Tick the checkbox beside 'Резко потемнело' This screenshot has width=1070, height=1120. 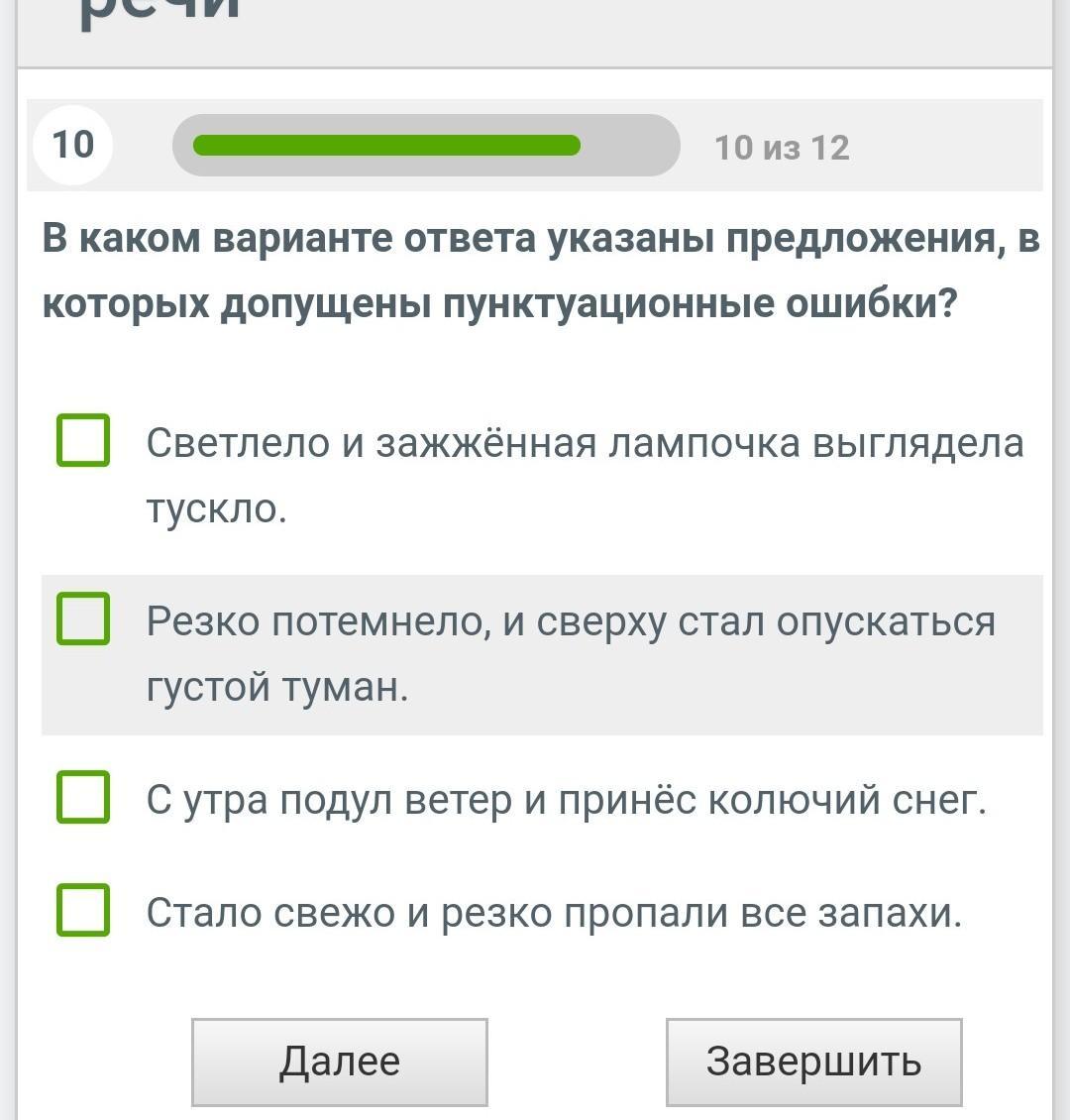(x=83, y=619)
